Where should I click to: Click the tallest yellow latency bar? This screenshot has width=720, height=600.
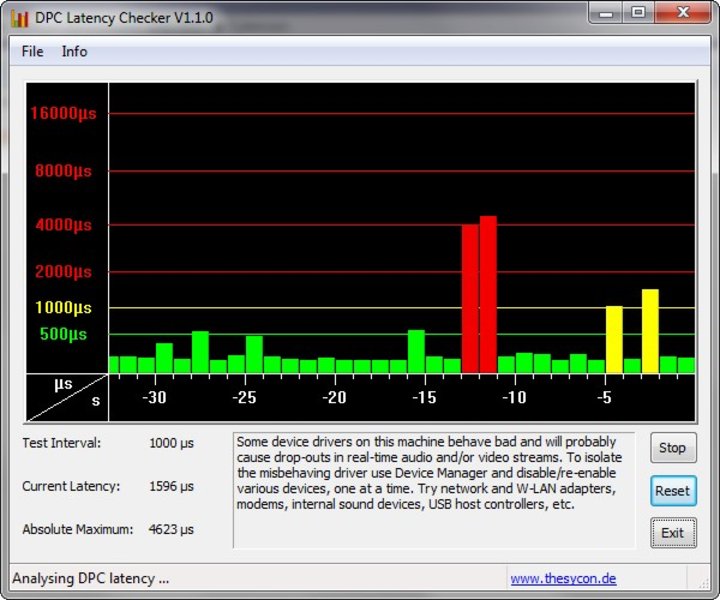click(x=650, y=331)
